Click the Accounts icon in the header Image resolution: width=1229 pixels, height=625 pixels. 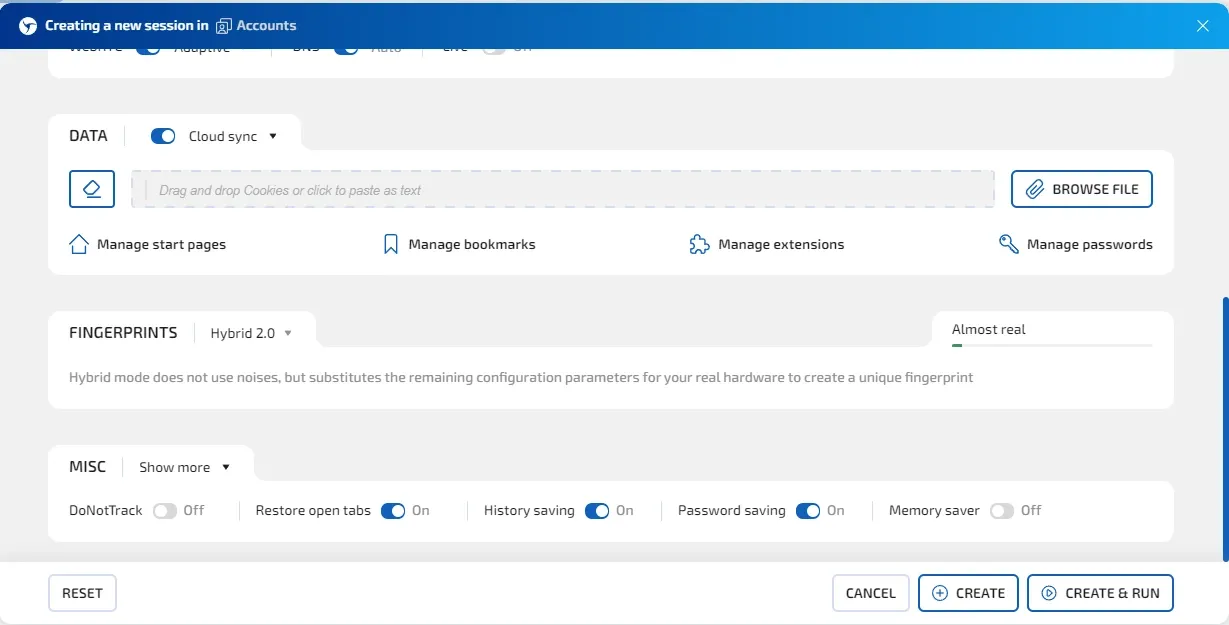224,25
